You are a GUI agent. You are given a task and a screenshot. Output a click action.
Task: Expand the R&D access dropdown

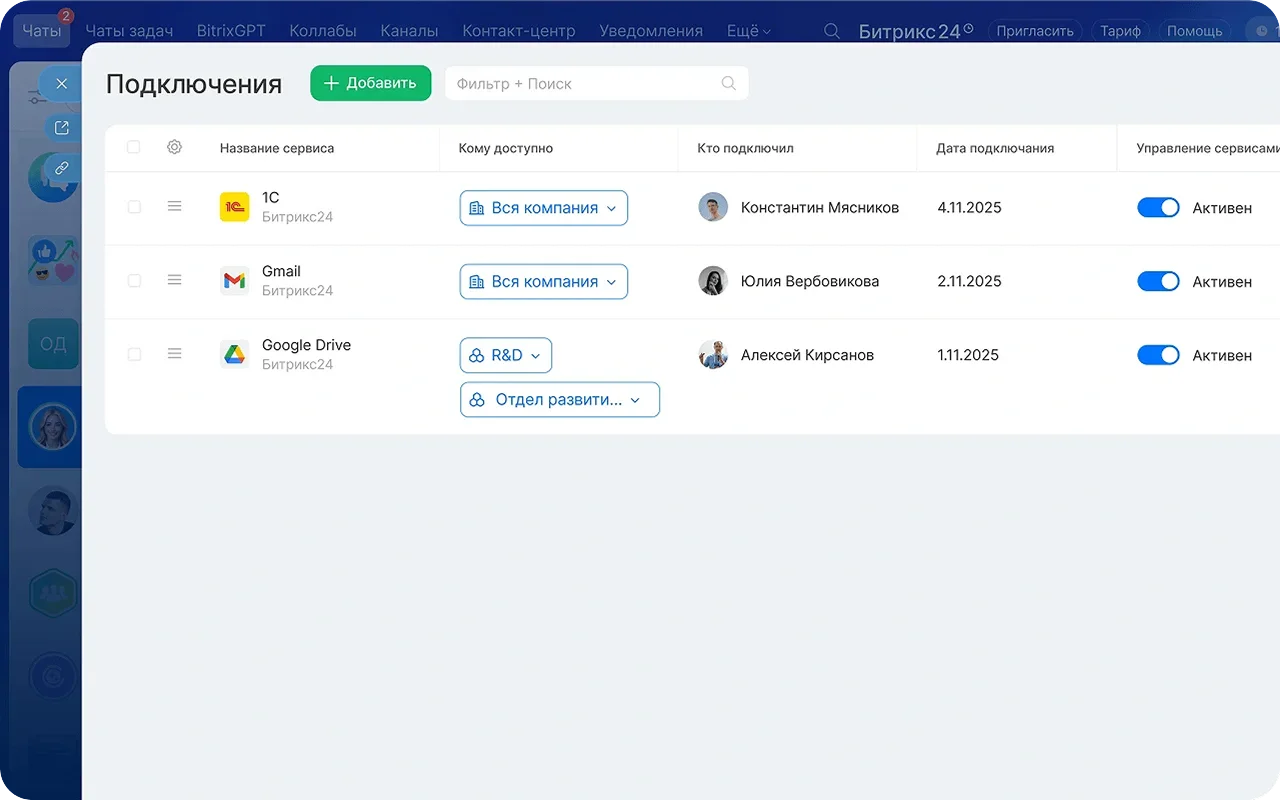pyautogui.click(x=506, y=355)
